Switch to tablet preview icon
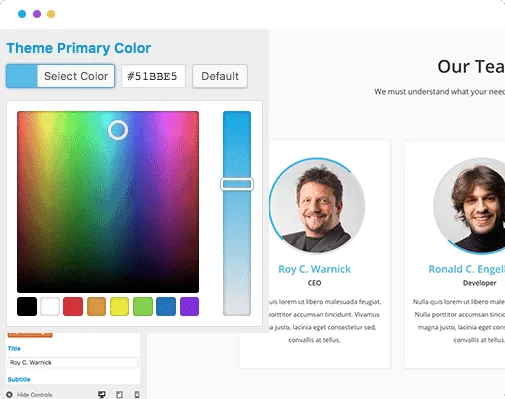 coord(119,395)
